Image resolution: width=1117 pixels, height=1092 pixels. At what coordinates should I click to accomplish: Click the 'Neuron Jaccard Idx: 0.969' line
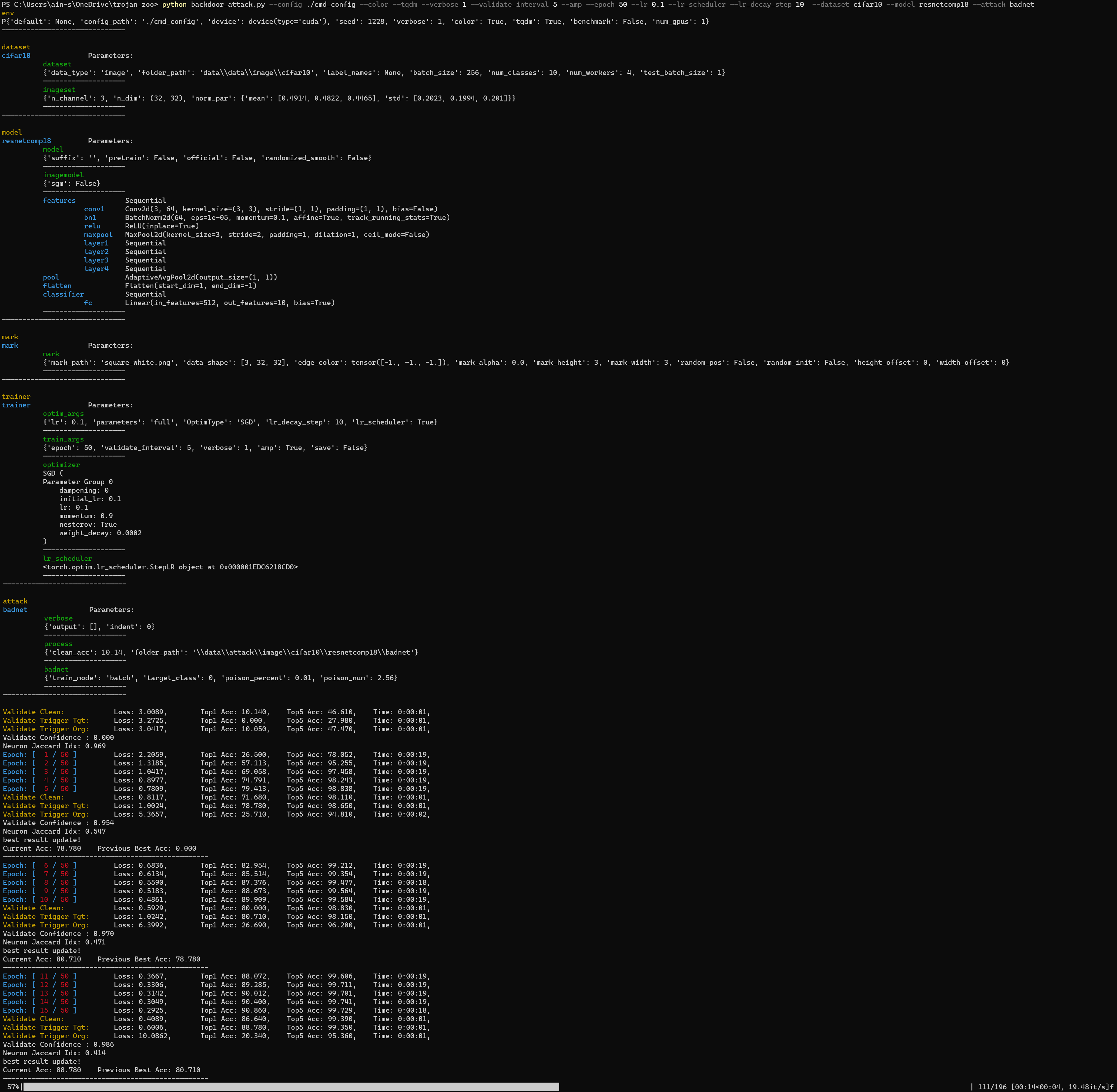(54, 746)
